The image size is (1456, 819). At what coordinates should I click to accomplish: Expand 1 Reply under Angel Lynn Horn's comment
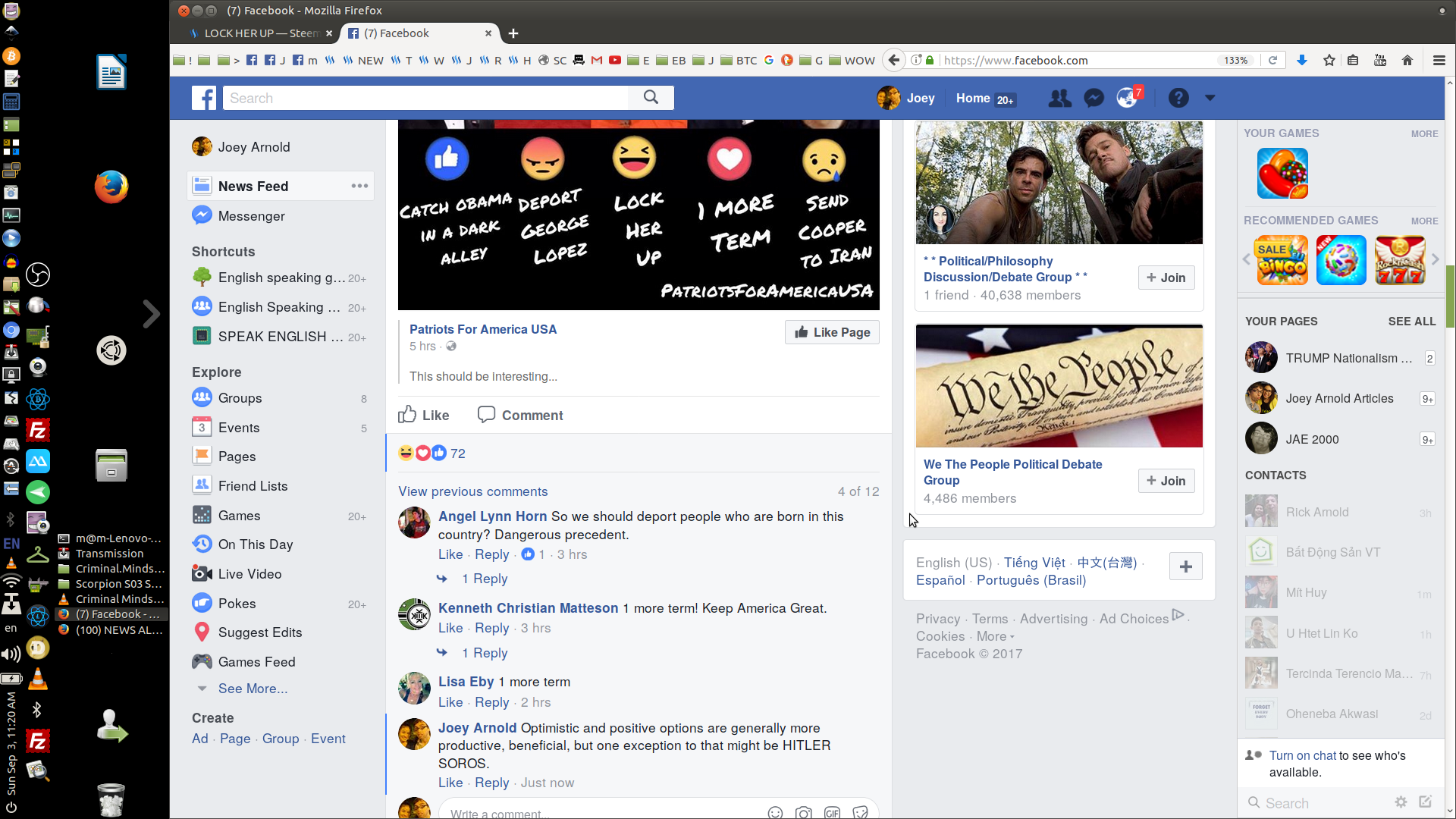point(485,579)
